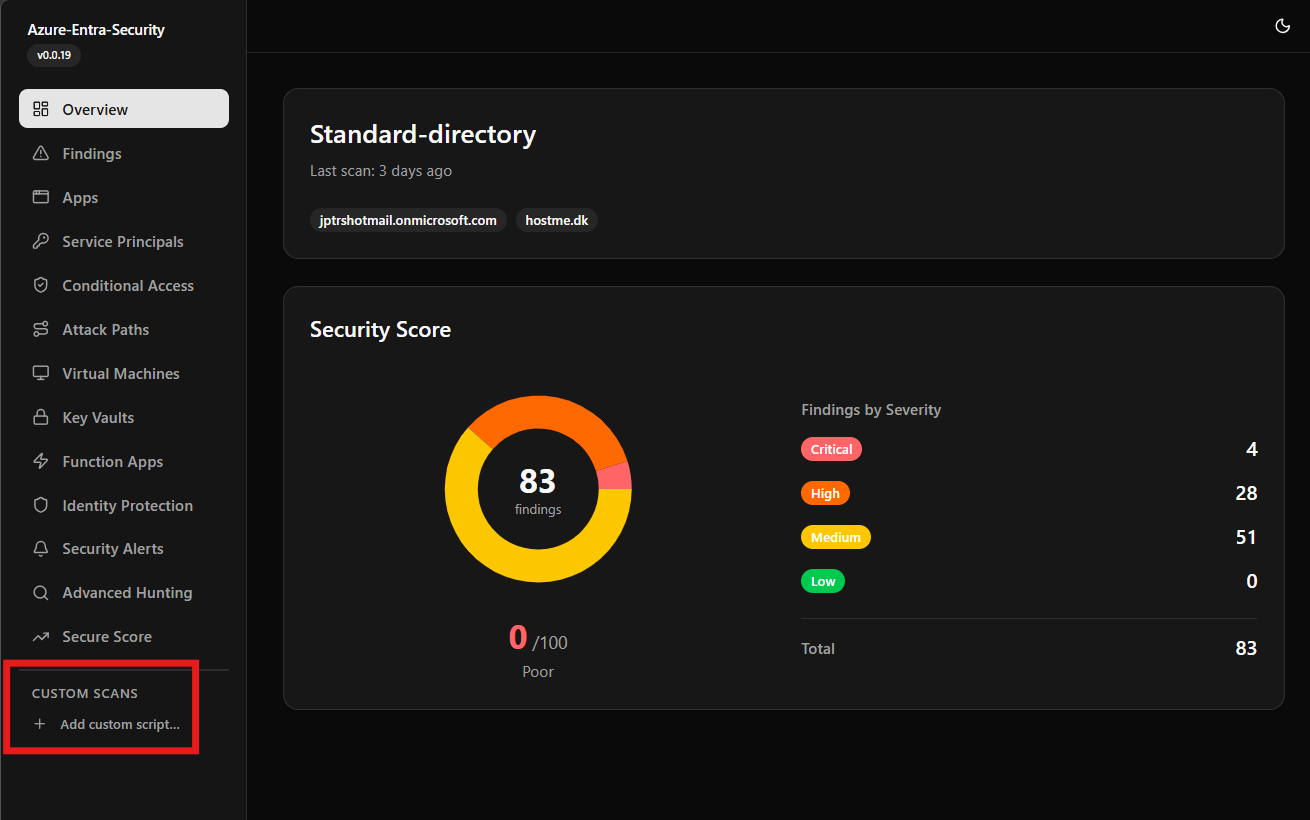The image size is (1310, 820).
Task: Select the Critical severity badge
Action: (x=831, y=449)
